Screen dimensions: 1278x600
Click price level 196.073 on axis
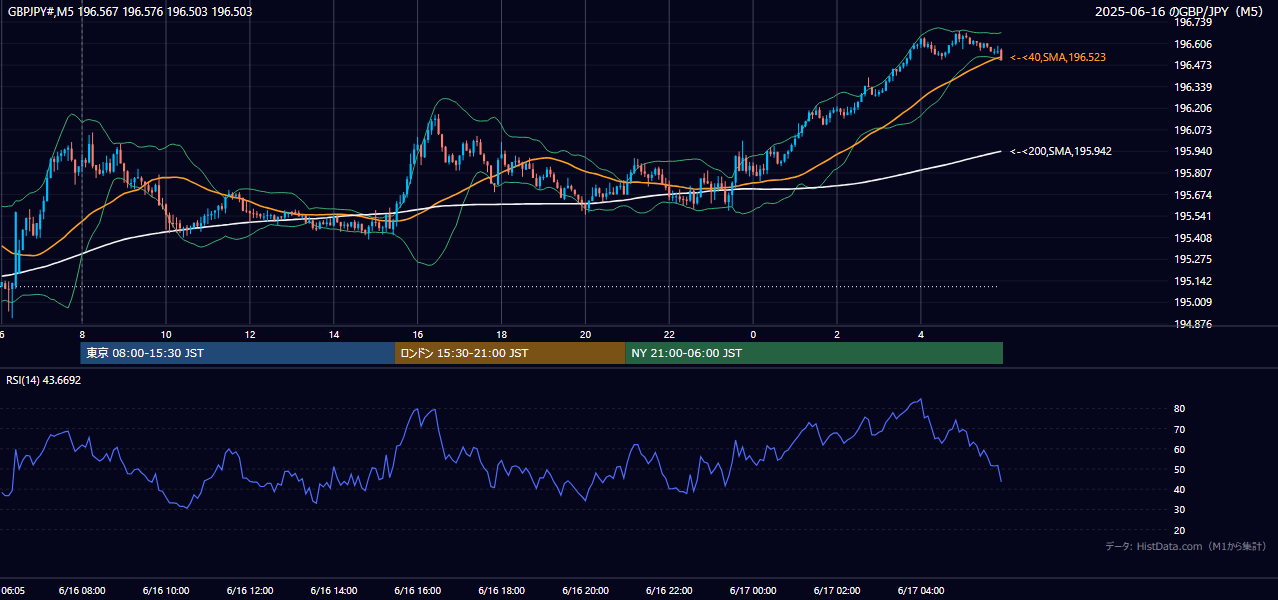tap(1194, 130)
